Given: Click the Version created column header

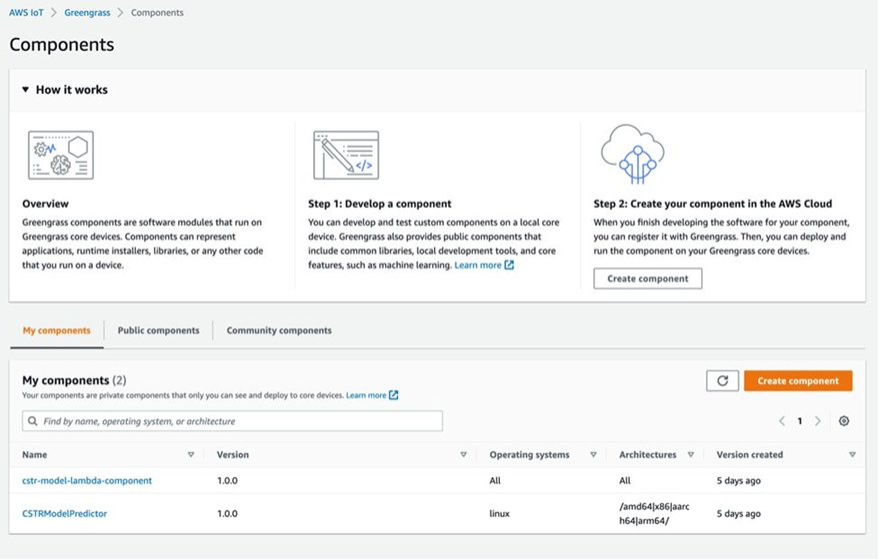Looking at the screenshot, I should coord(750,455).
